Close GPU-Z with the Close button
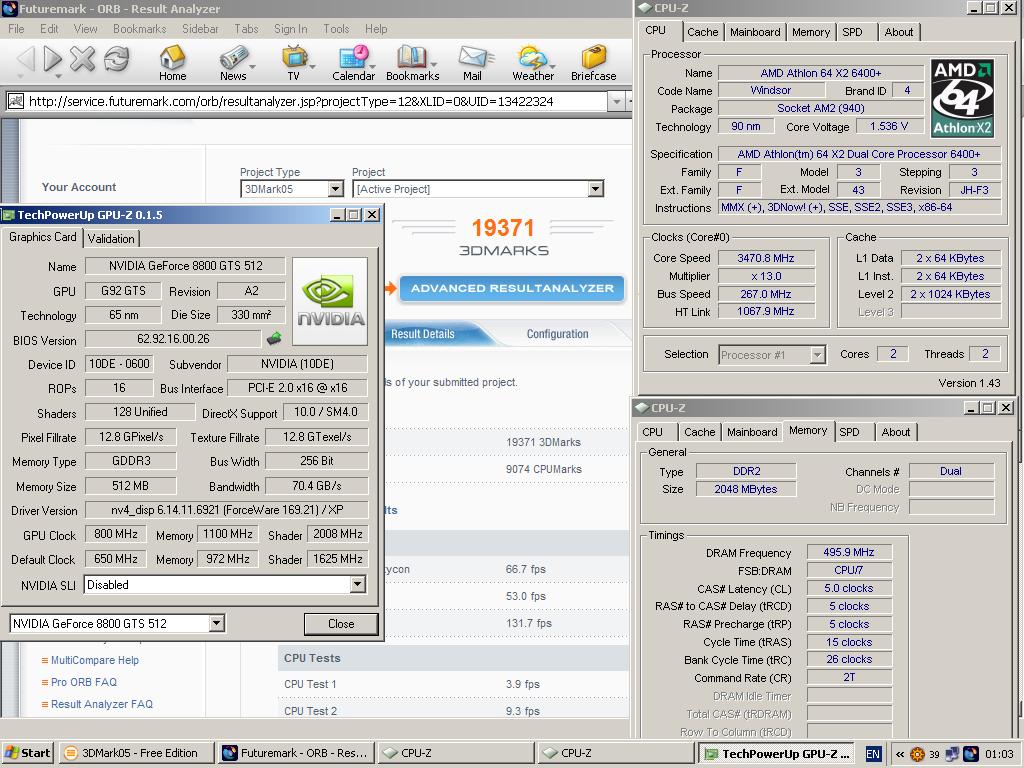Viewport: 1024px width, 768px height. point(341,624)
